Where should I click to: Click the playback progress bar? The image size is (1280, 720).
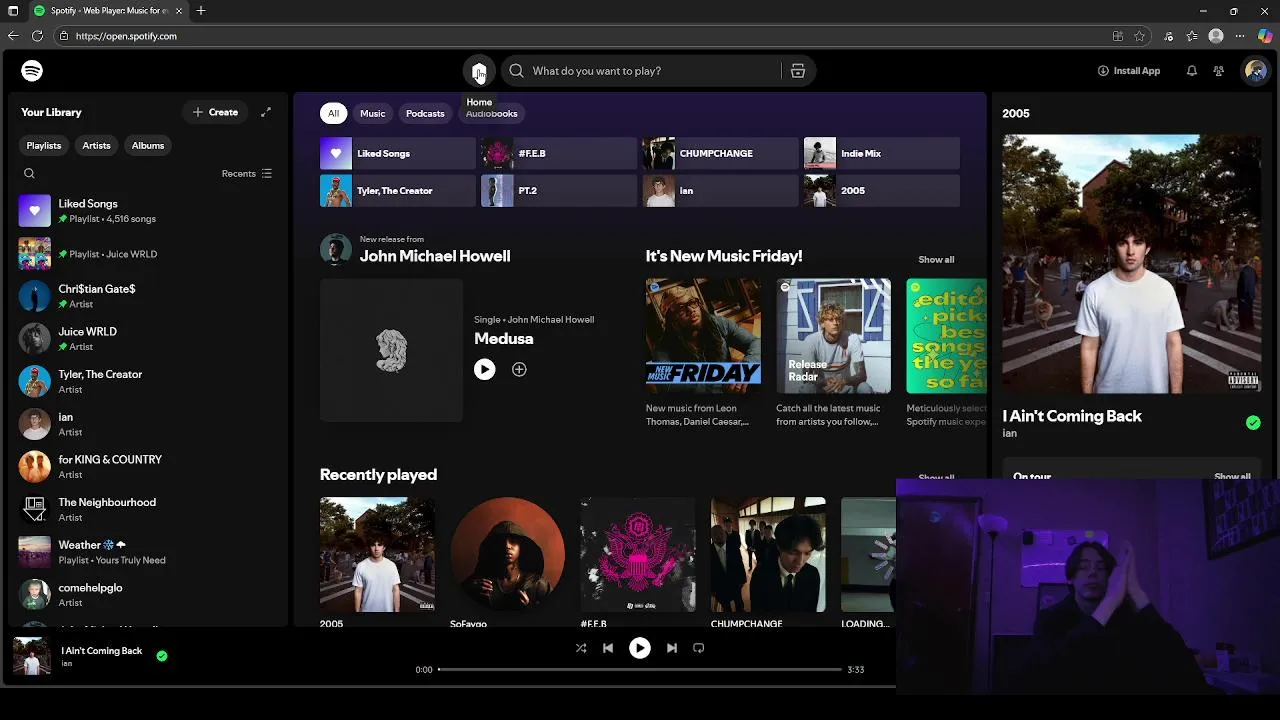pos(640,669)
